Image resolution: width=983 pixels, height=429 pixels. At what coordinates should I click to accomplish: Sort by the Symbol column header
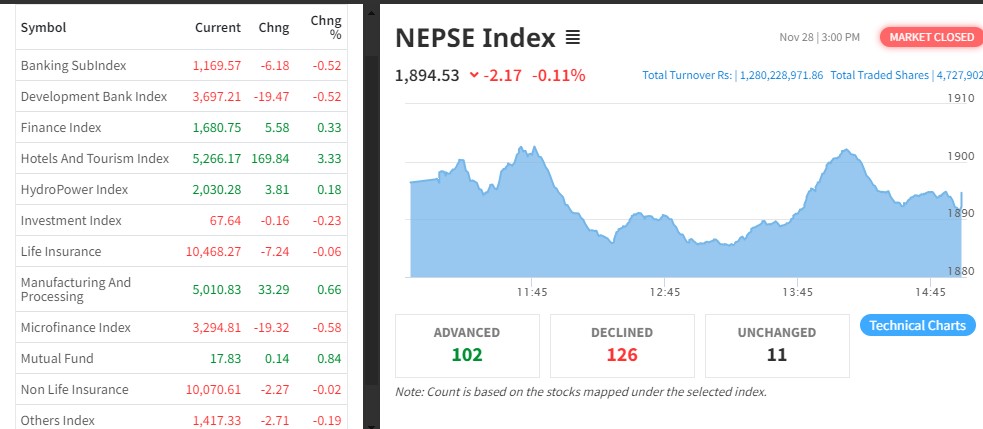43,27
